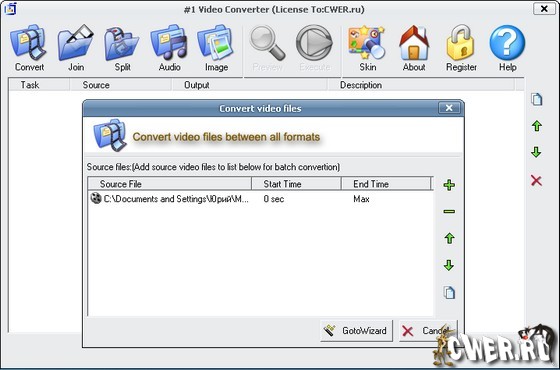Click the '0 sec' start time cell
560x370 pixels.
274,199
